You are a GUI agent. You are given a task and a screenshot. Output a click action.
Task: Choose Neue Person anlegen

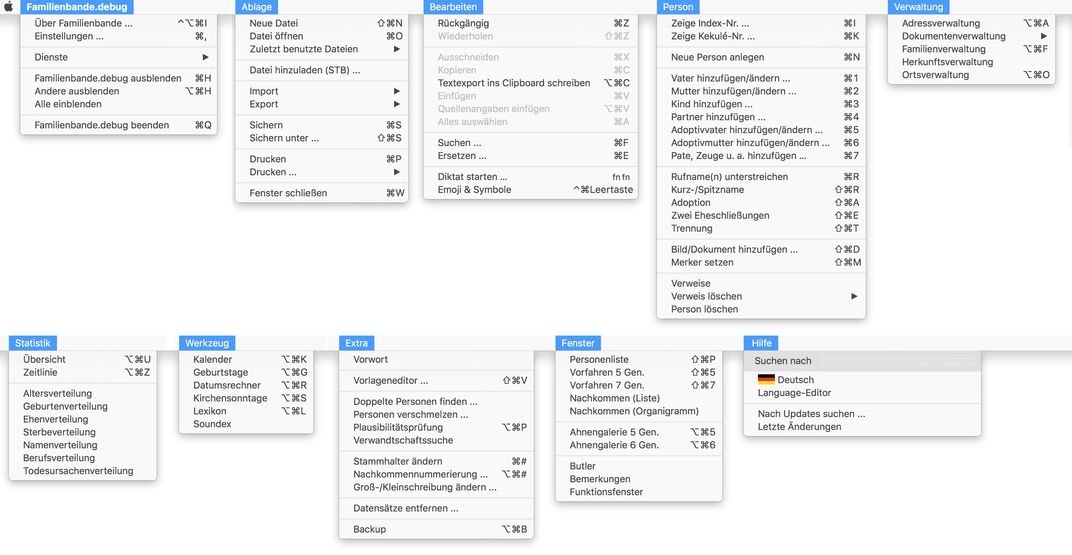coord(717,57)
